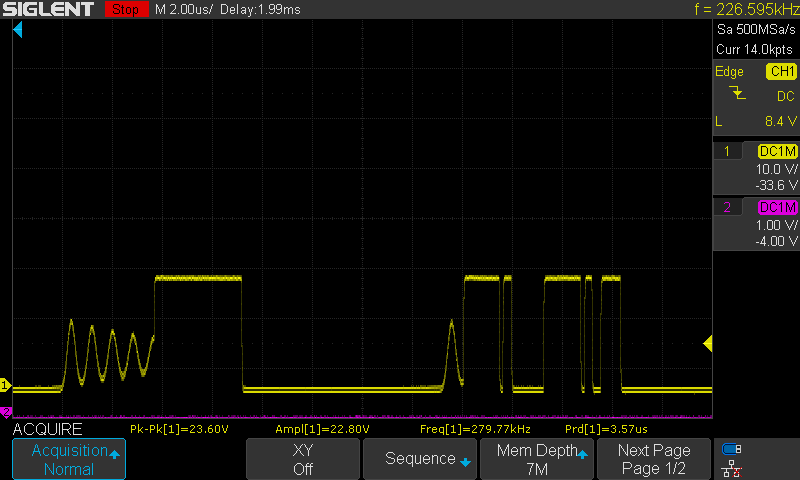
Task: Click the Curr 14.0kpts readout
Action: [754, 49]
